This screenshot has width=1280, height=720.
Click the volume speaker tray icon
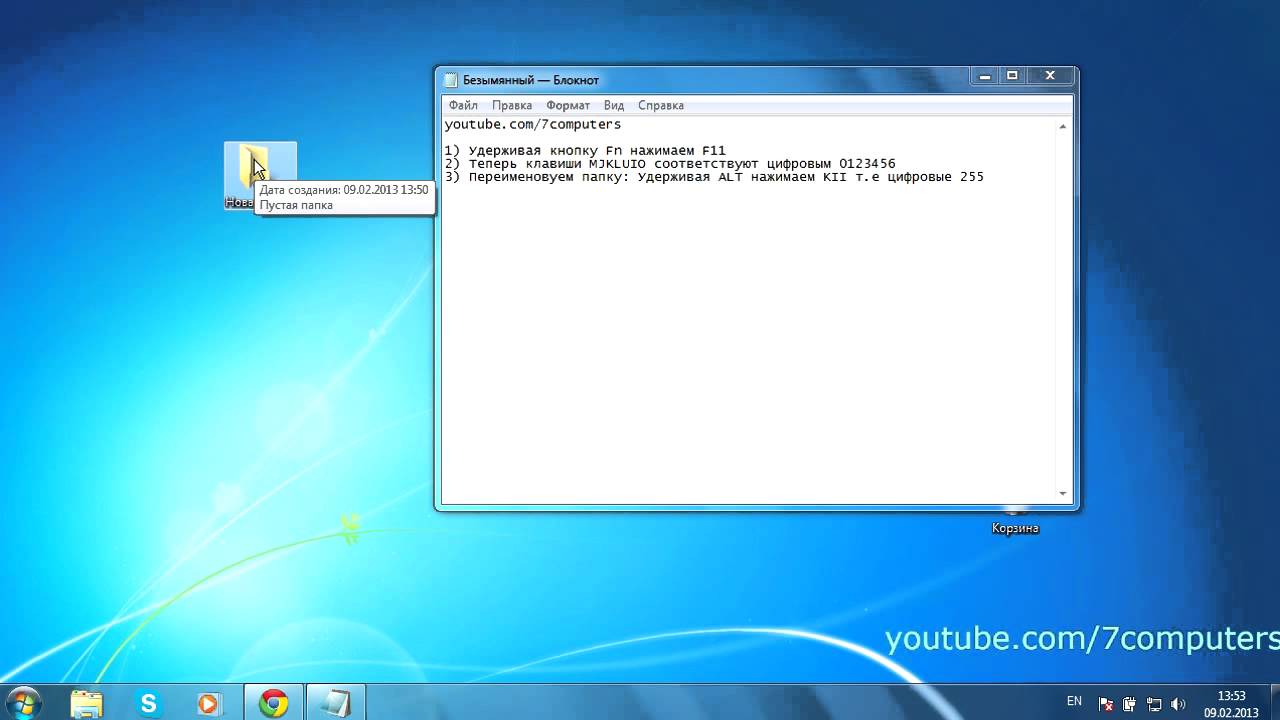(1178, 704)
